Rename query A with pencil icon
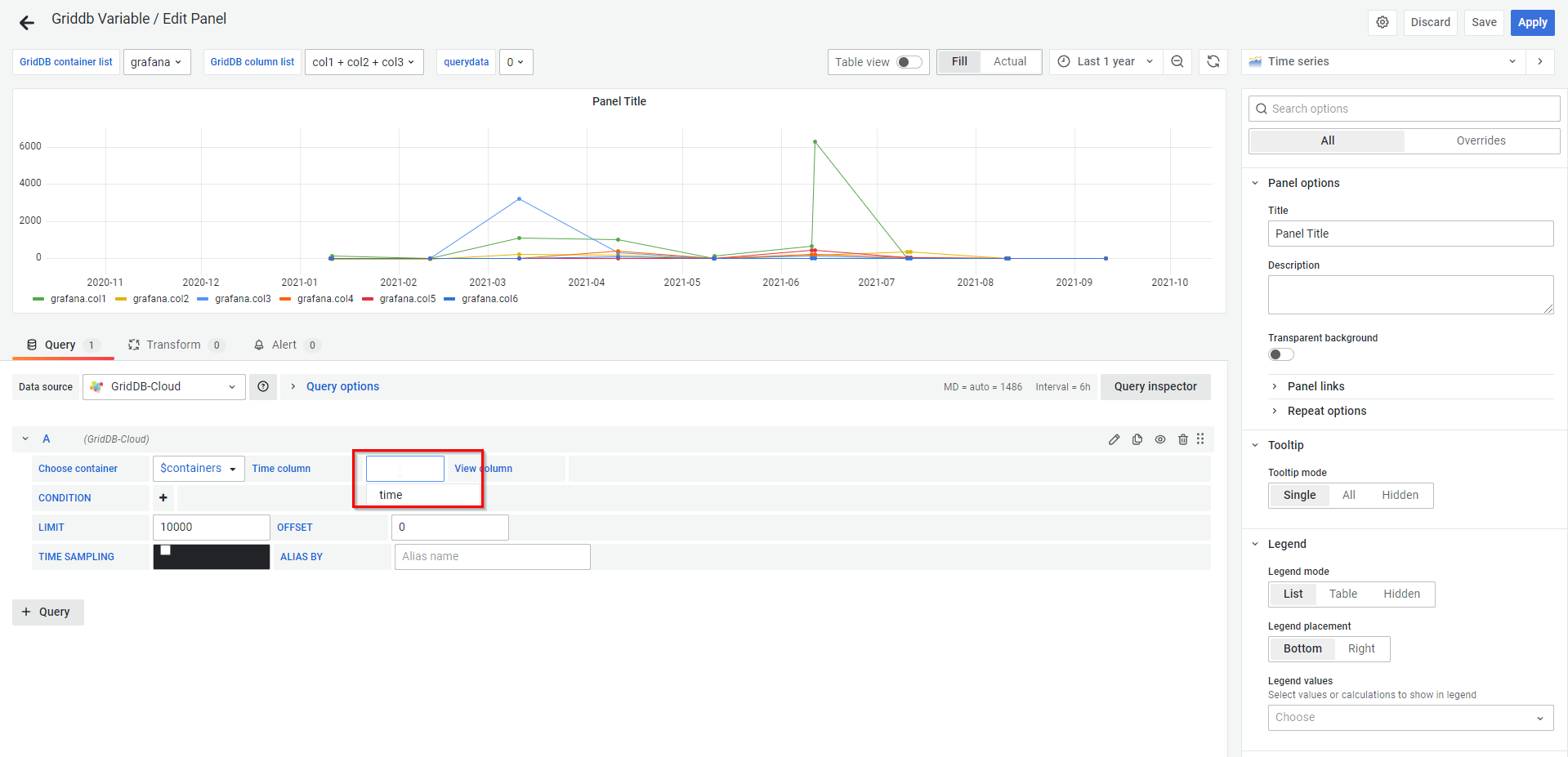 point(1114,439)
